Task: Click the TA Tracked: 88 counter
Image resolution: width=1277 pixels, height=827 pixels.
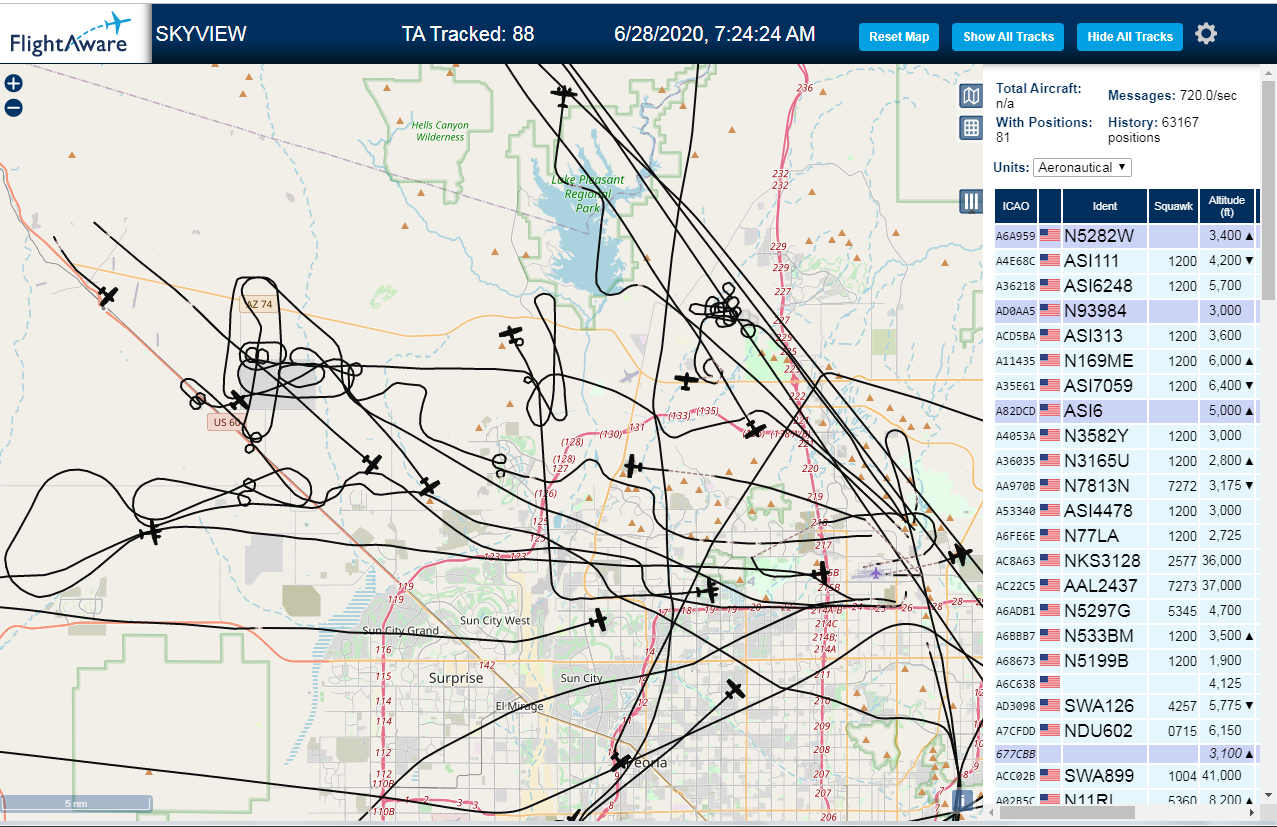Action: click(468, 34)
